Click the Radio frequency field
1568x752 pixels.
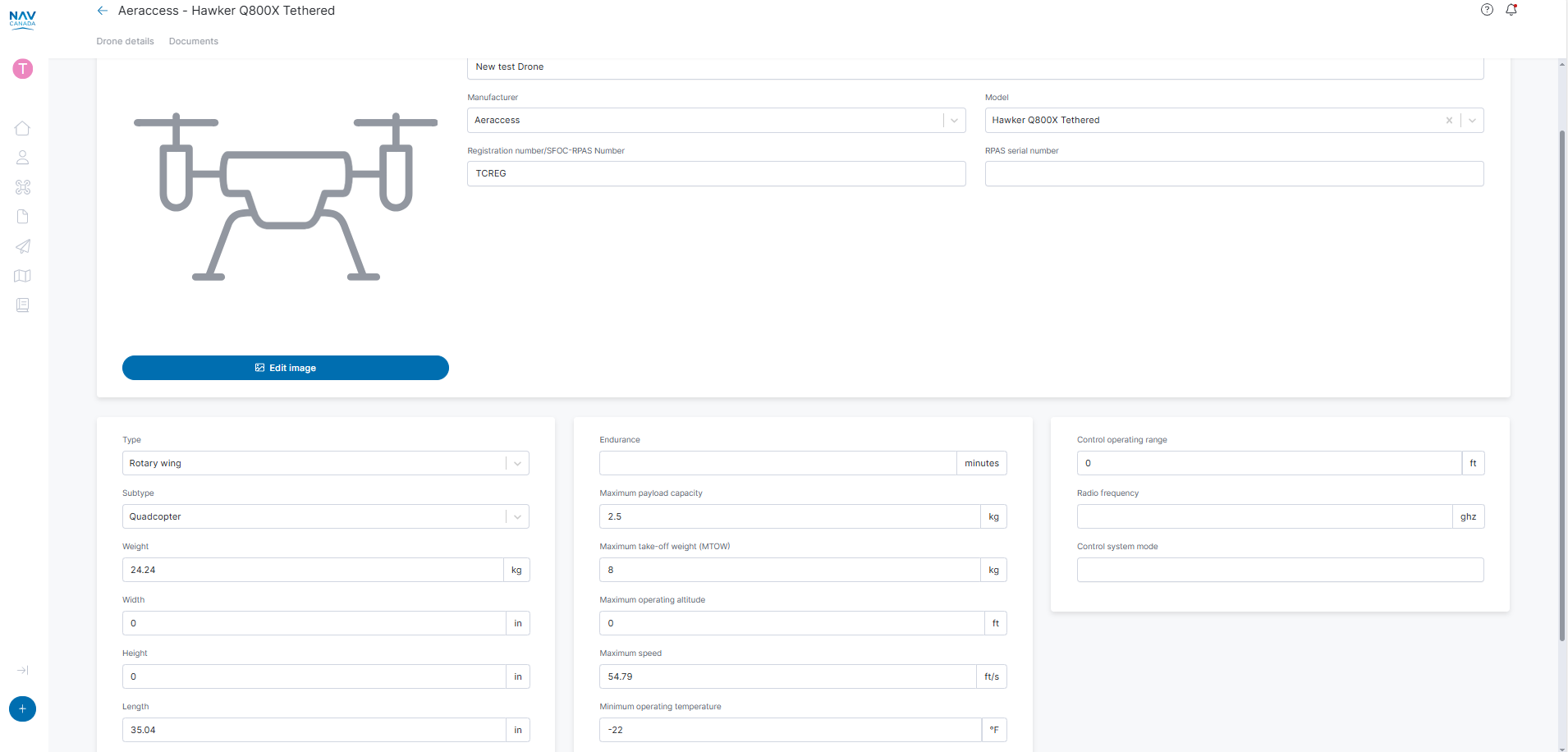1264,516
